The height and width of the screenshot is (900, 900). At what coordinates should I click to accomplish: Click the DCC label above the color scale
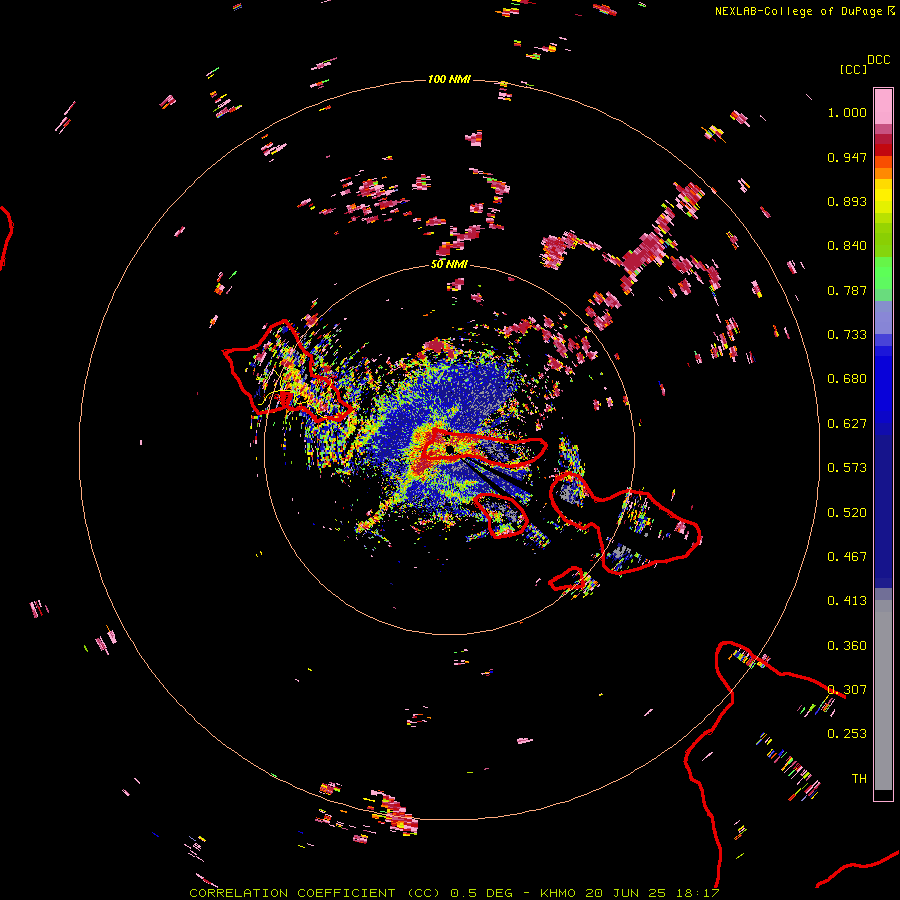[879, 60]
